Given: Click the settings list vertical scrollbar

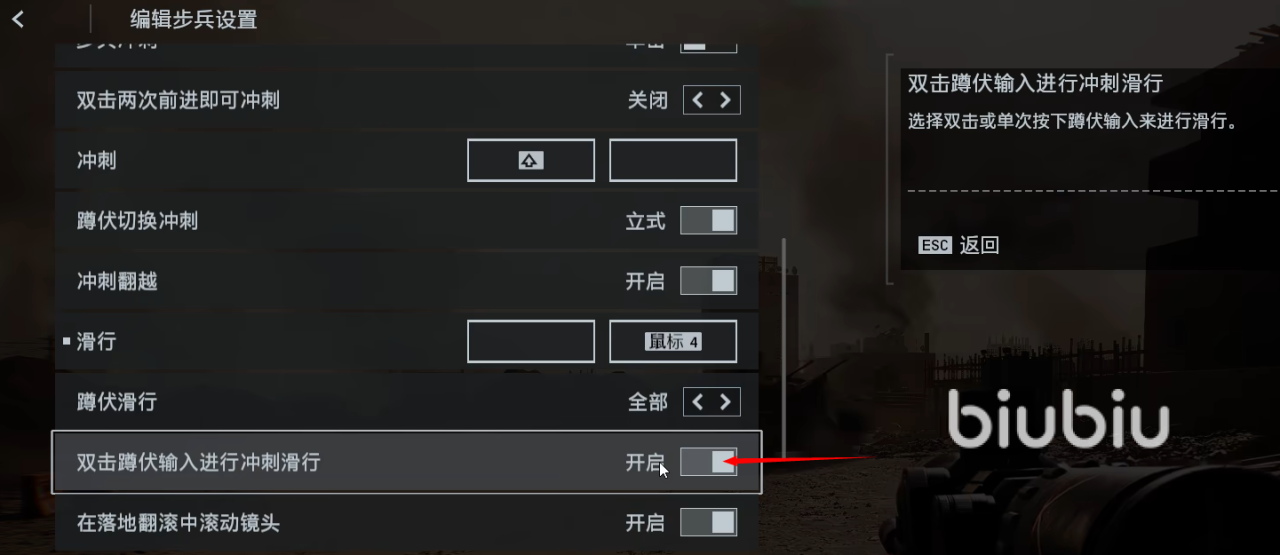Looking at the screenshot, I should (x=784, y=347).
